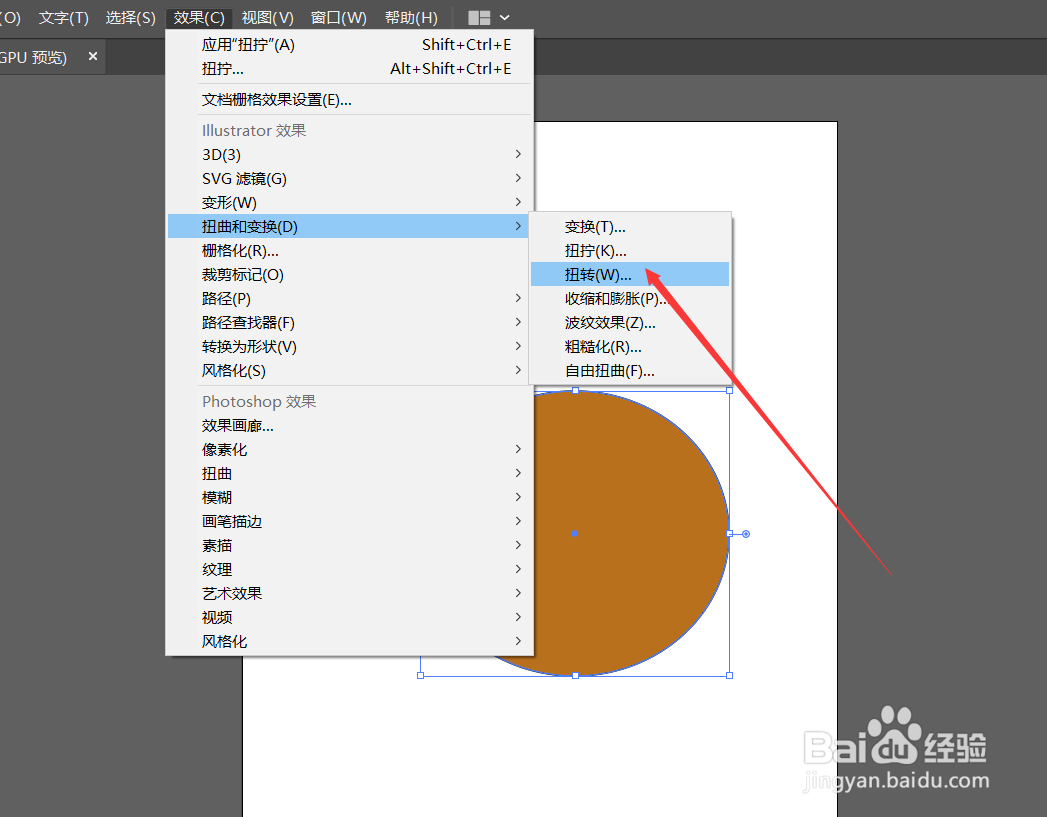Expand the 艺术效果 submenu
The height and width of the screenshot is (817, 1047).
[349, 593]
